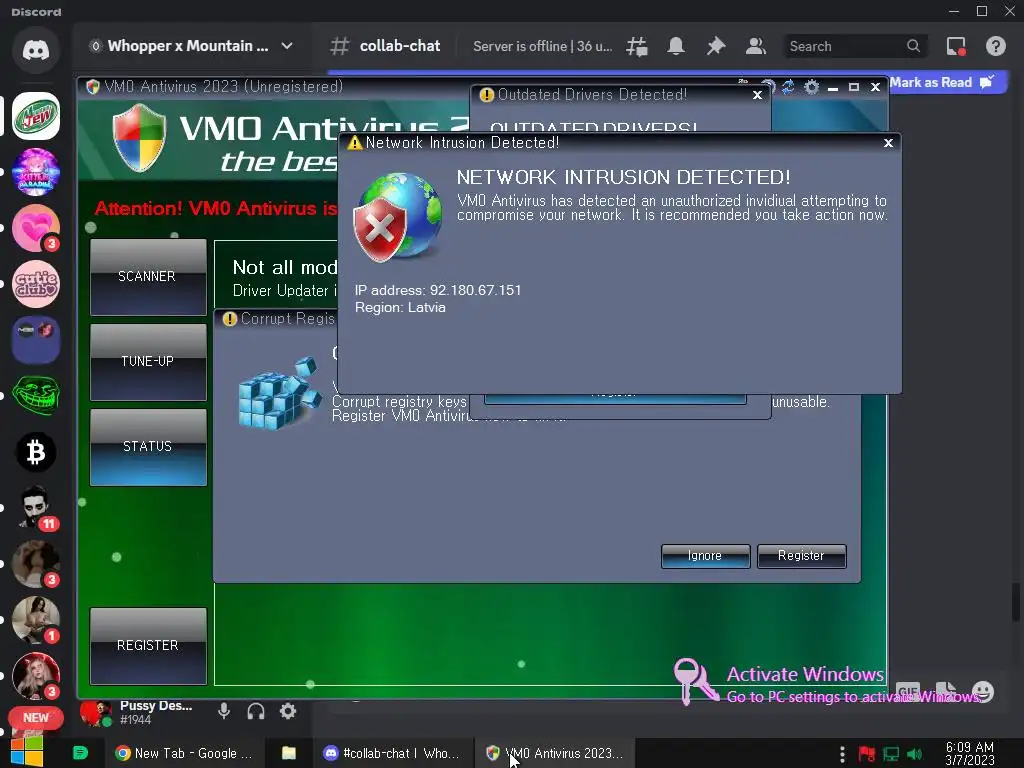Expand the Whopper x Mountain server dropdown
The image size is (1024, 768).
(287, 46)
